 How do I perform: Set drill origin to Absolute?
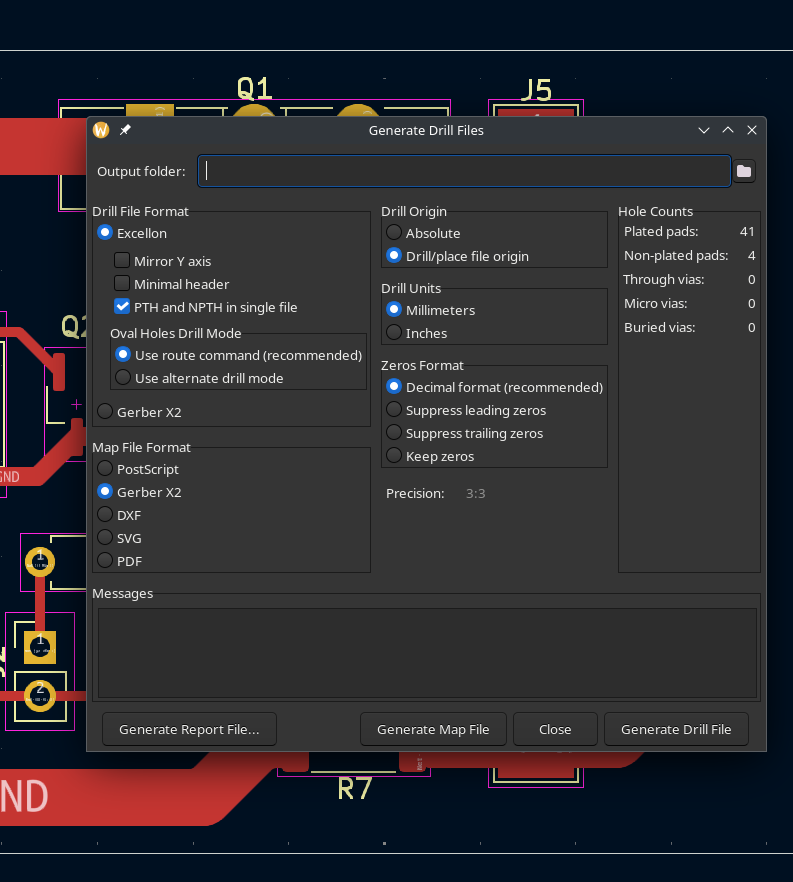pos(423,233)
